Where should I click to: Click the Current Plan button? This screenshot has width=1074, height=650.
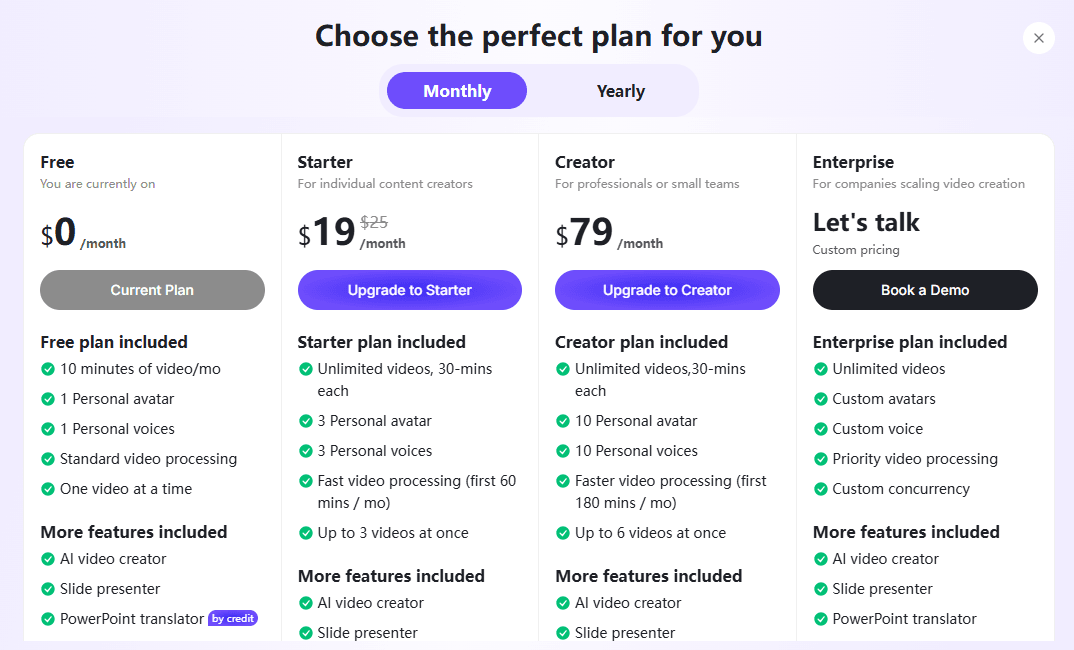click(152, 290)
